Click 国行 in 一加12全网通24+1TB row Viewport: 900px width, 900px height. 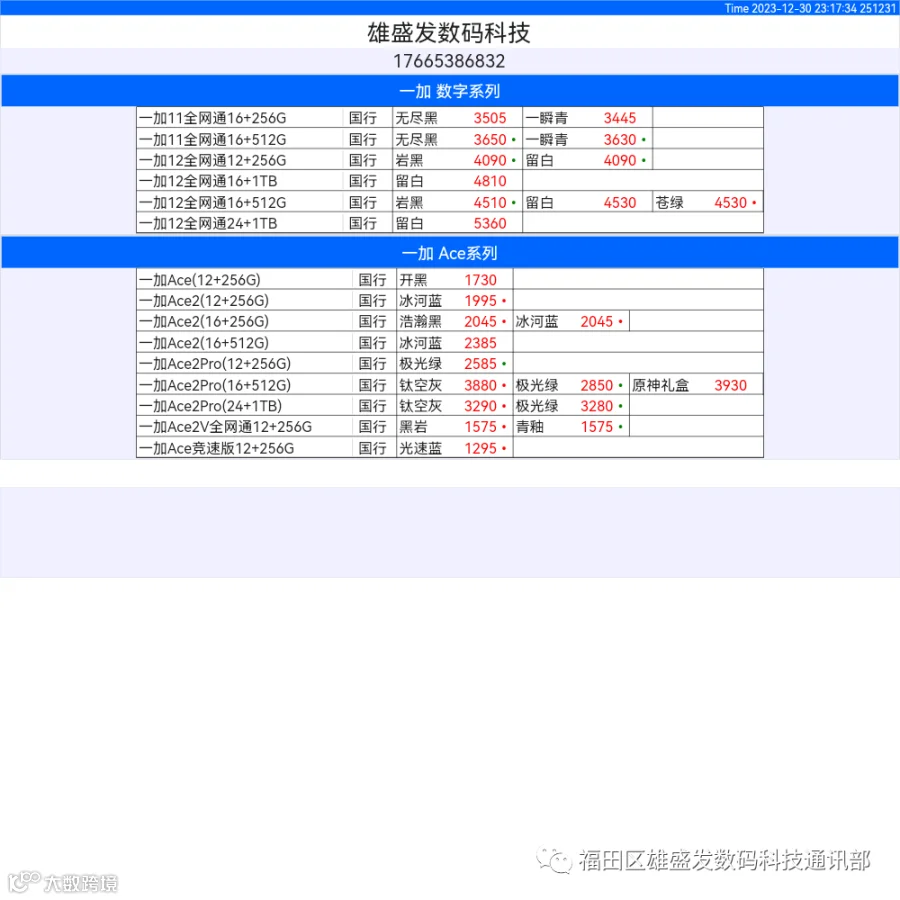tap(363, 223)
